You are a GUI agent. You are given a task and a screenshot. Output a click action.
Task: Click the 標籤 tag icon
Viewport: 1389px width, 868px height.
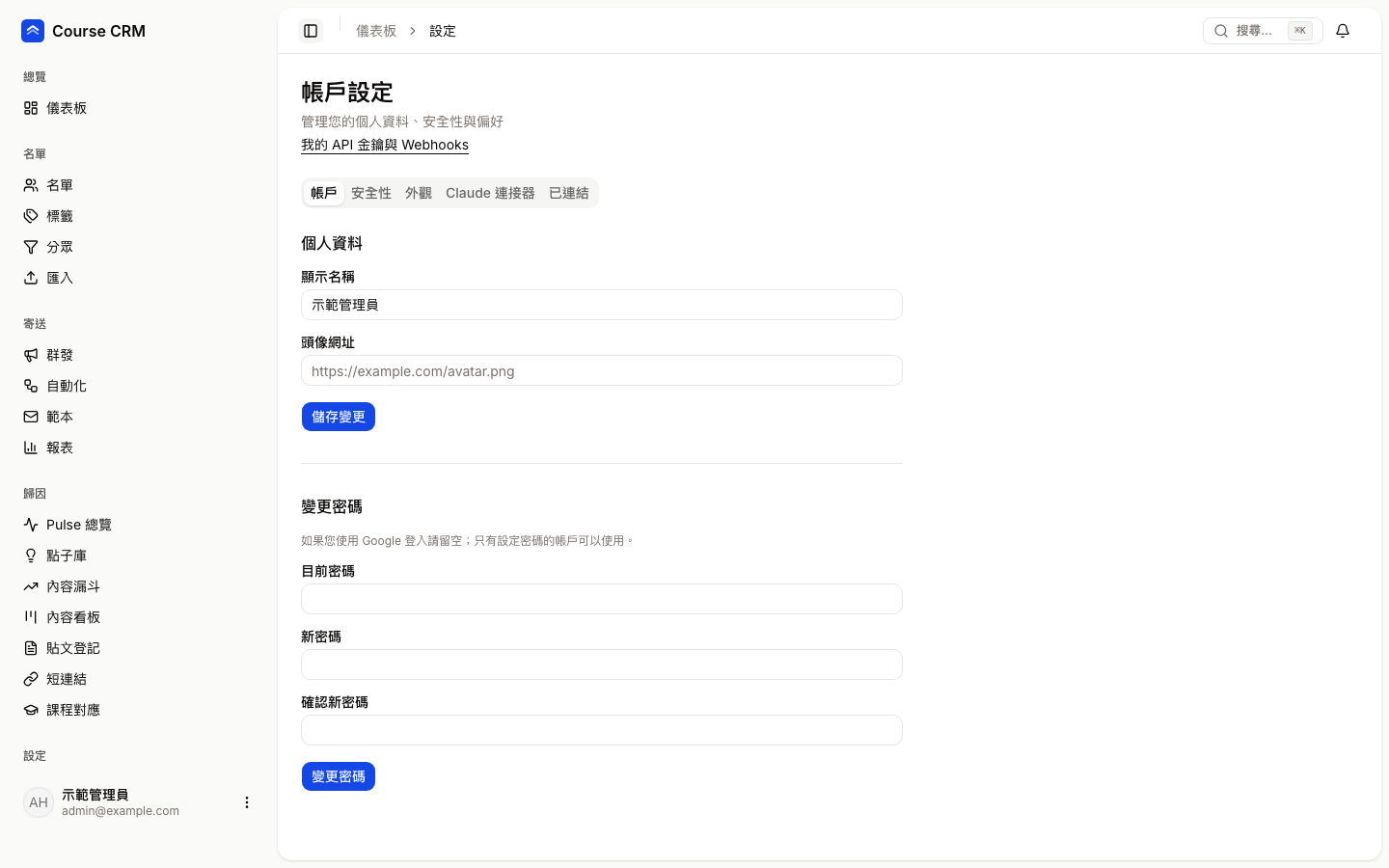point(31,216)
